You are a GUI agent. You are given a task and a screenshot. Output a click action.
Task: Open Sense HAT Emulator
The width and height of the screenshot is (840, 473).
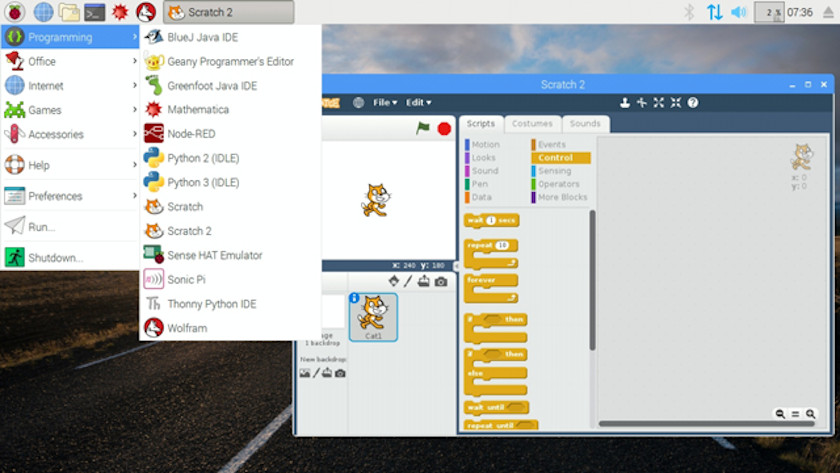(230, 255)
